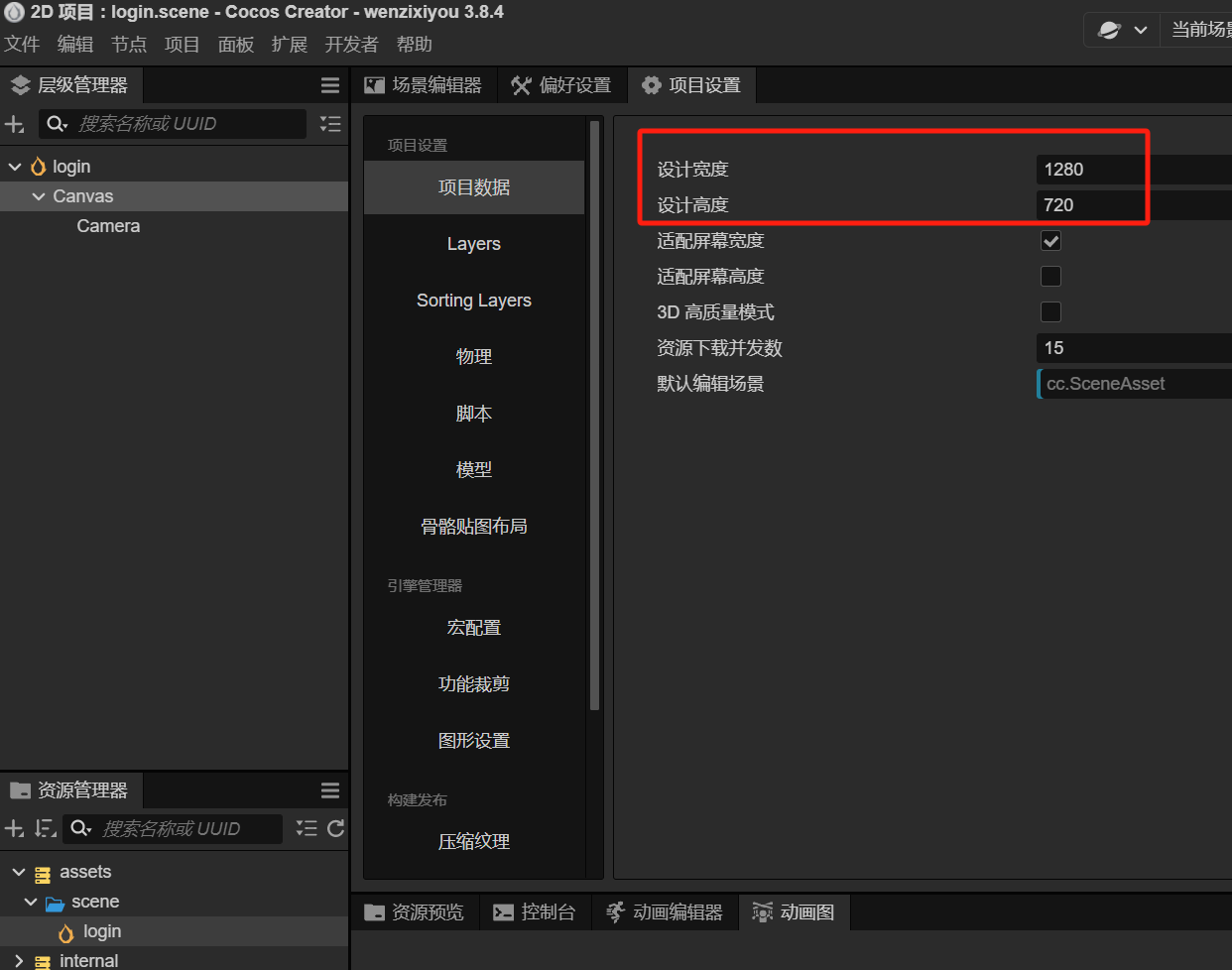Image resolution: width=1232 pixels, height=970 pixels.
Task: Click the sort assets icon
Action: coord(45,828)
